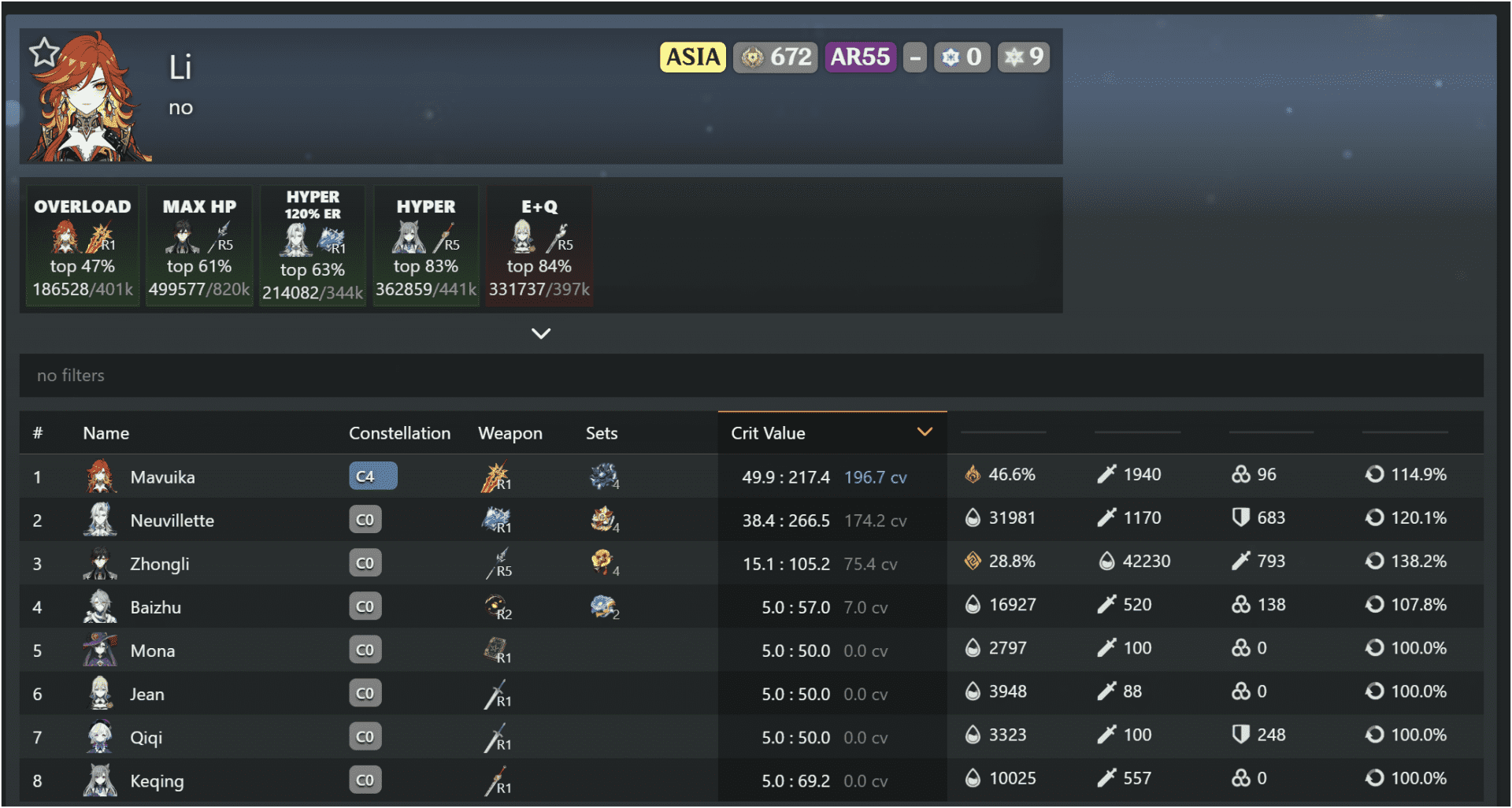Click Jean's character portrait icon
Viewport: 1512px width, 808px height.
click(x=100, y=693)
